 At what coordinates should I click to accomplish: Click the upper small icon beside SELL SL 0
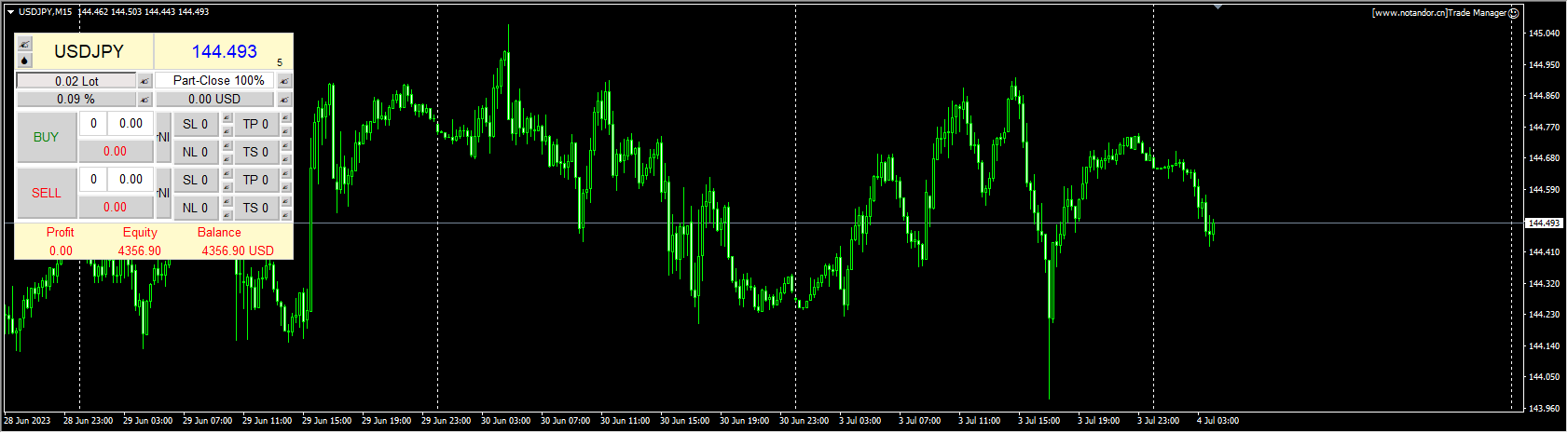point(227,174)
